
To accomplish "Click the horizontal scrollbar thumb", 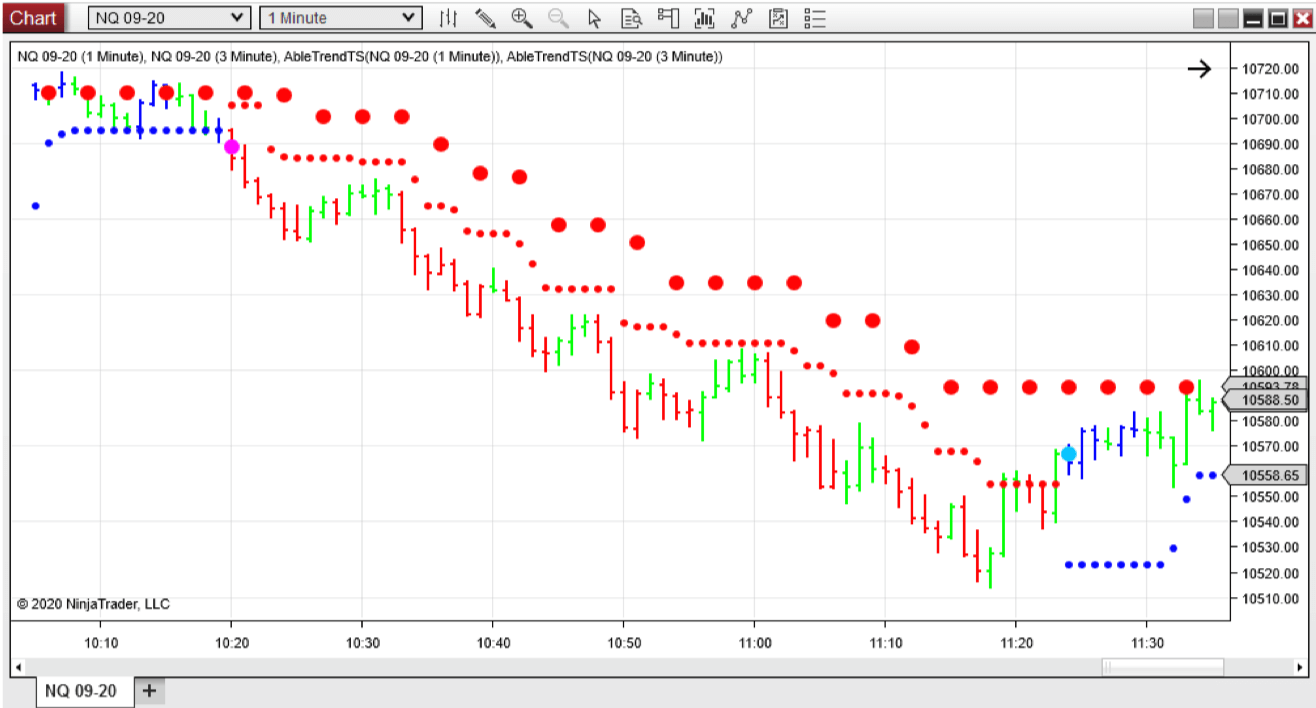I will click(1162, 667).
